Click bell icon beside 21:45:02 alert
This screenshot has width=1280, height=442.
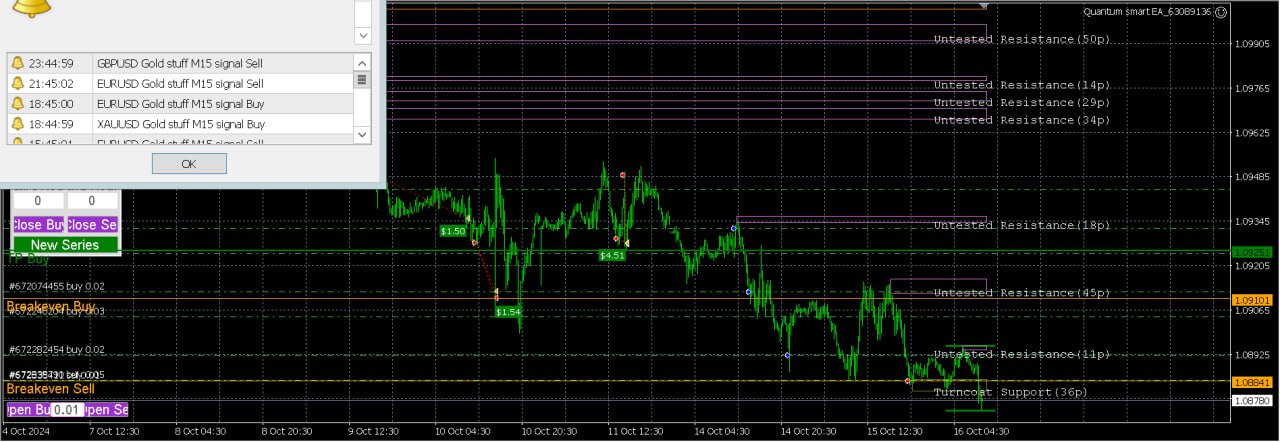(x=17, y=83)
